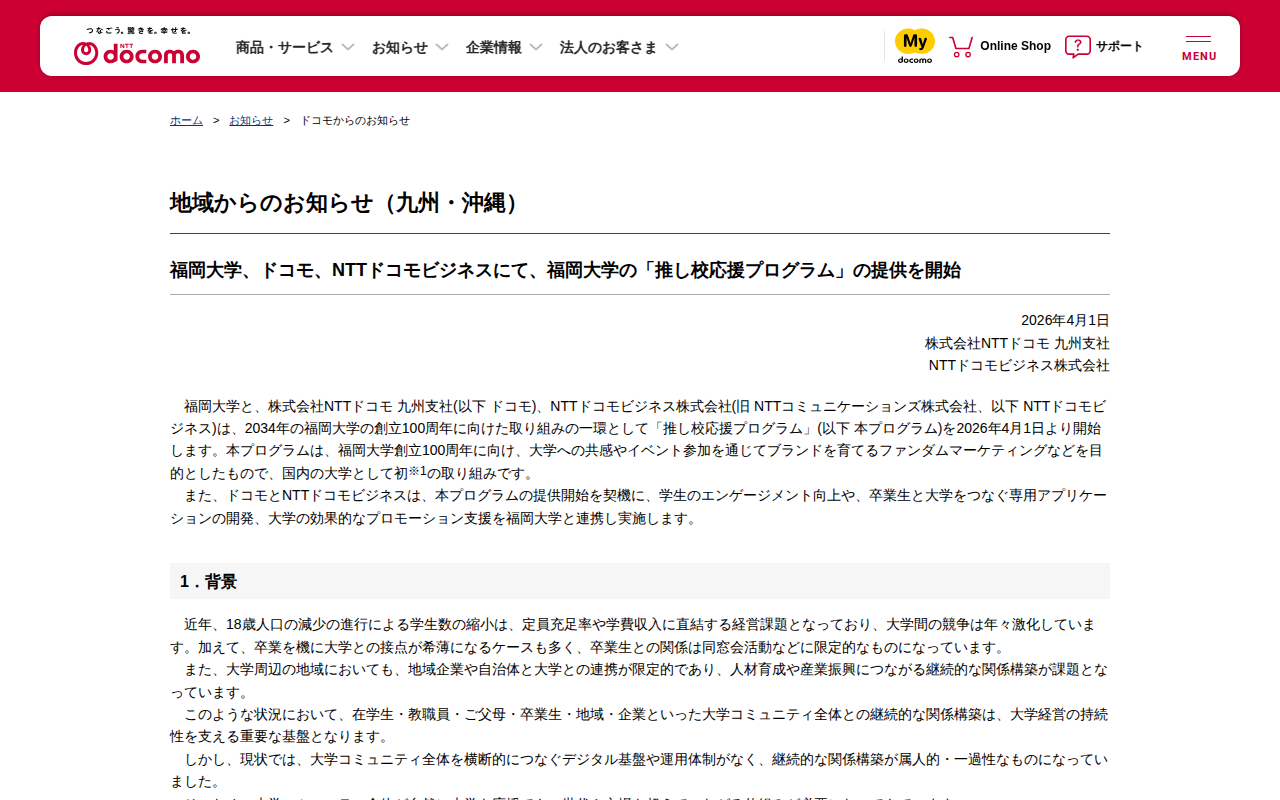
Task: Expand the 企業情報 chevron
Action: [536, 47]
